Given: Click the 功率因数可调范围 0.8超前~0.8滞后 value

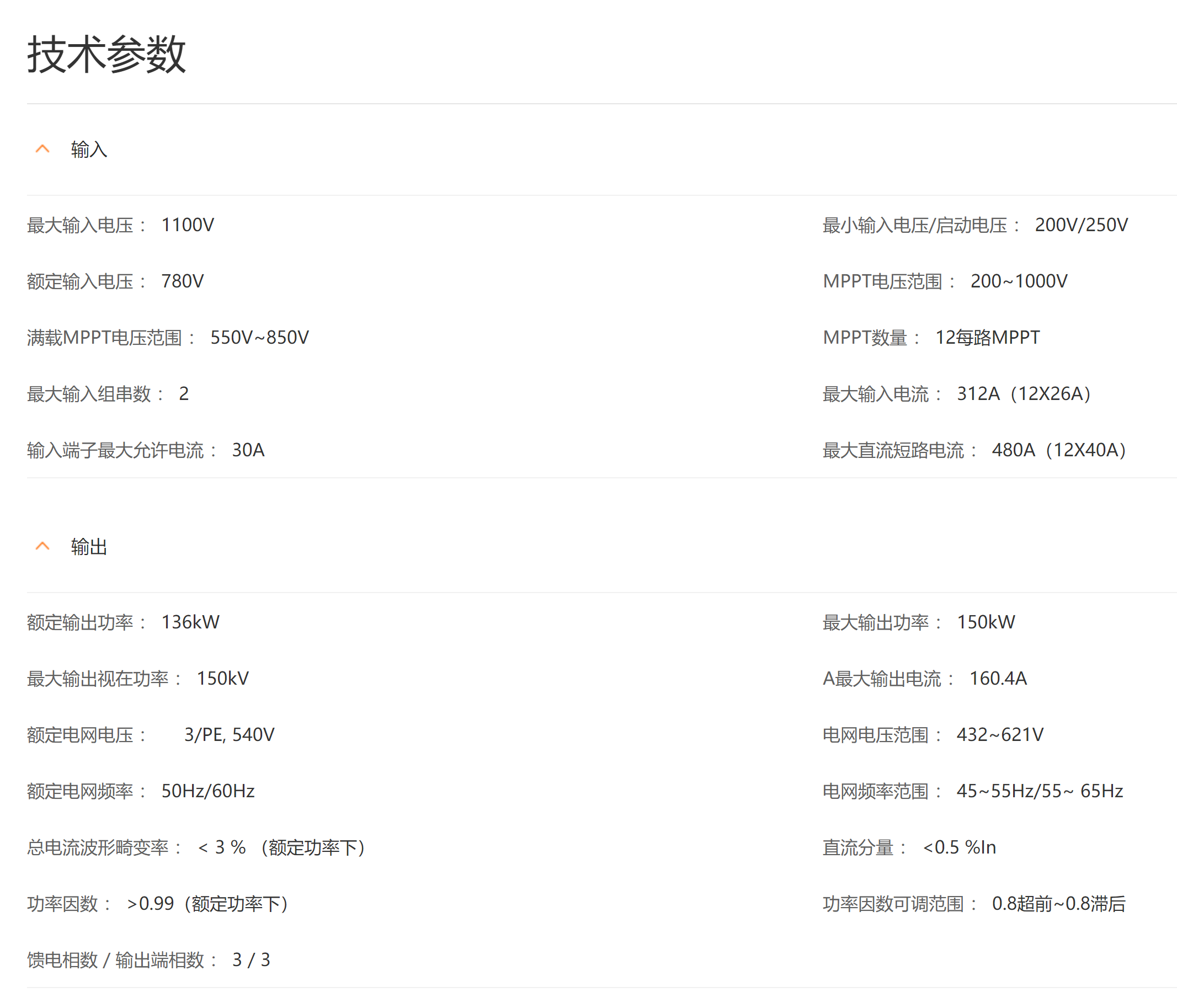Looking at the screenshot, I should point(1058,904).
